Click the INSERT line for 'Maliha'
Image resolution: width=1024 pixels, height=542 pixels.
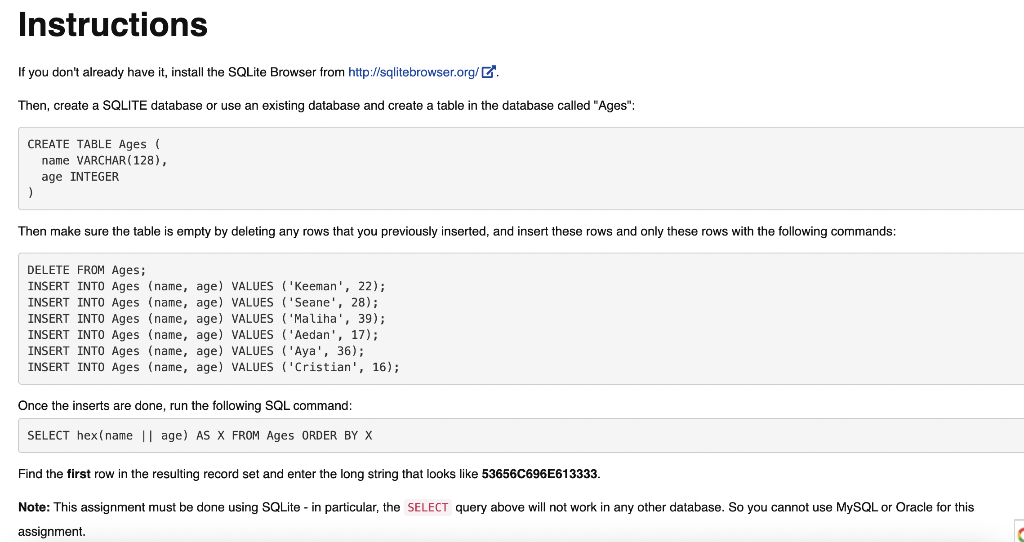[206, 319]
